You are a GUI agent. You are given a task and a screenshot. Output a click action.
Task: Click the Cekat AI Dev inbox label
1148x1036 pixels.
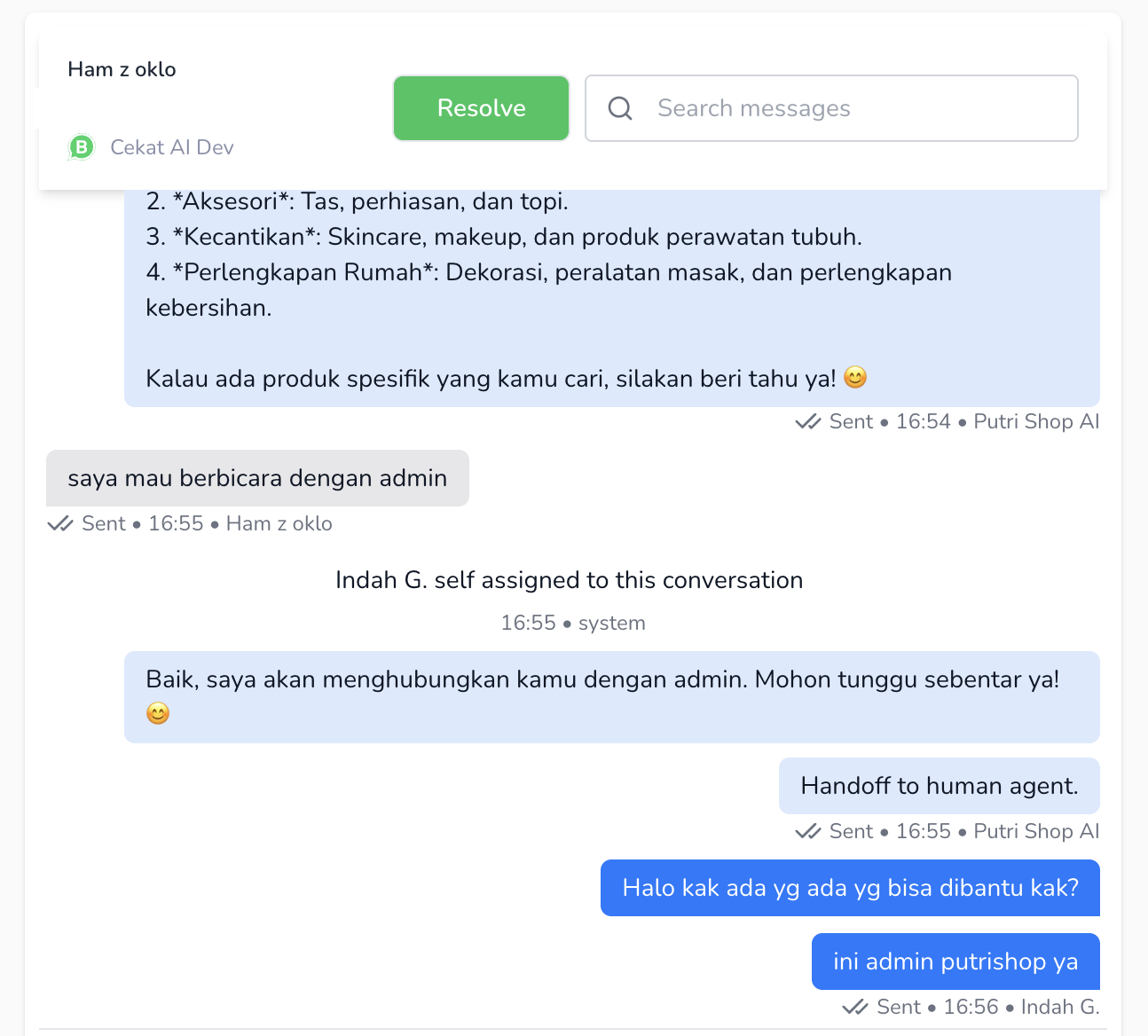click(171, 147)
